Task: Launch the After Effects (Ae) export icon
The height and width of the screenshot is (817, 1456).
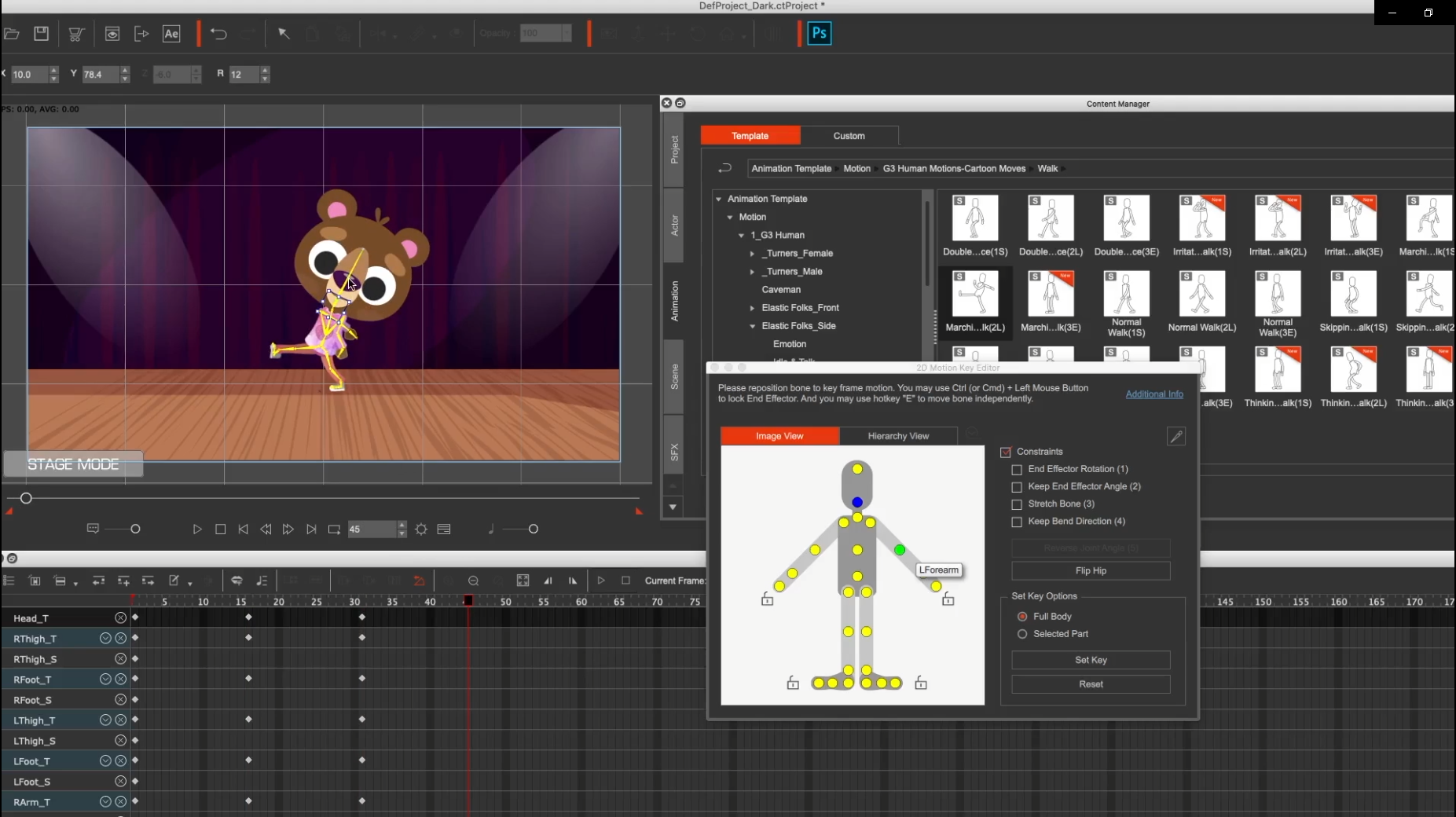Action: 171,34
